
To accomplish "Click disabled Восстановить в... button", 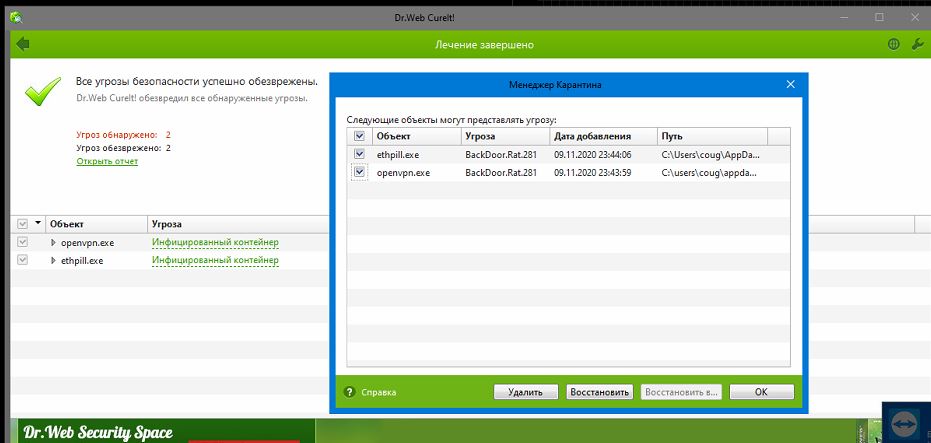I will pos(681,392).
